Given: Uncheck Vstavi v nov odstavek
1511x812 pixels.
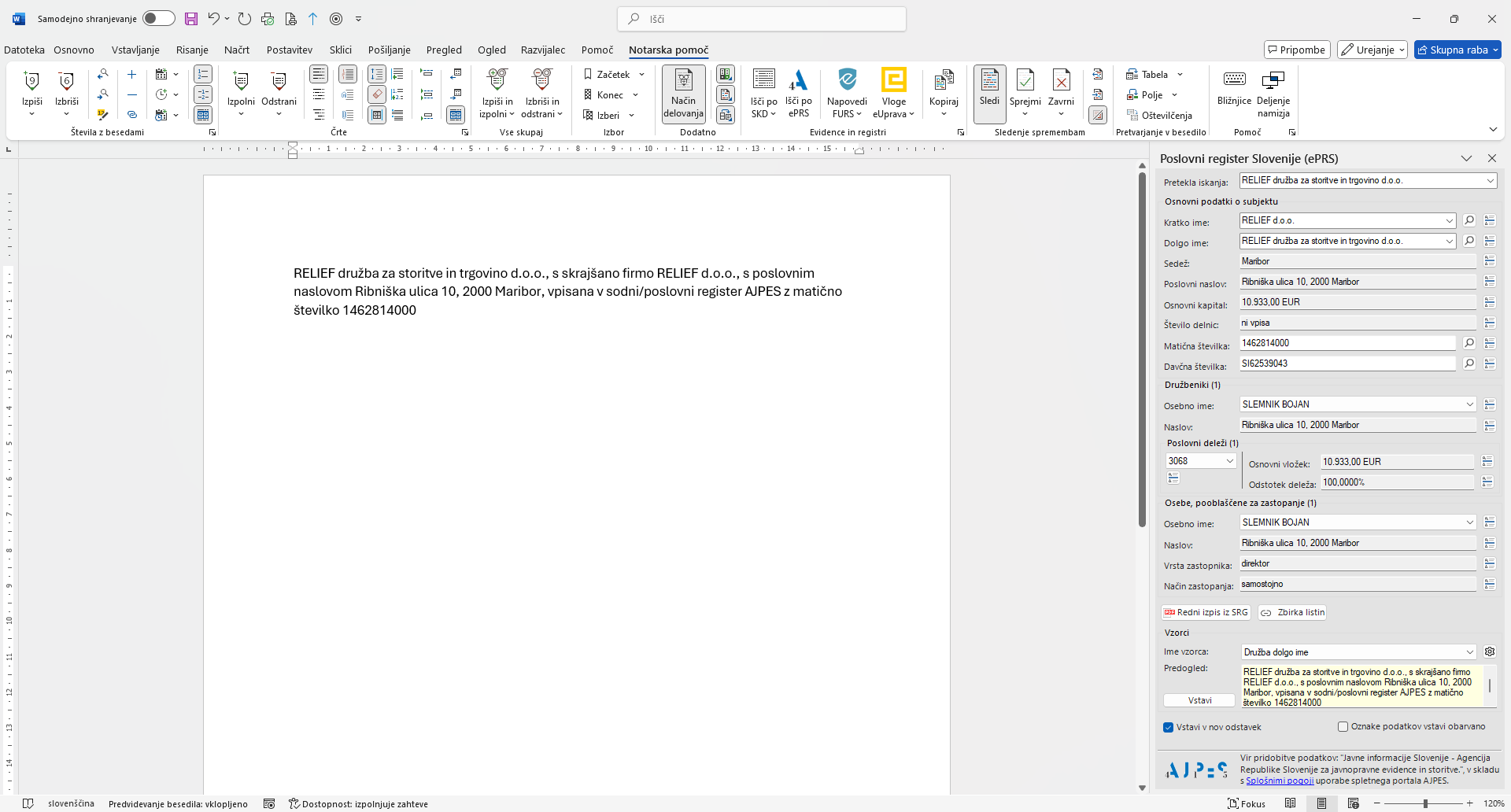Looking at the screenshot, I should point(1169,727).
